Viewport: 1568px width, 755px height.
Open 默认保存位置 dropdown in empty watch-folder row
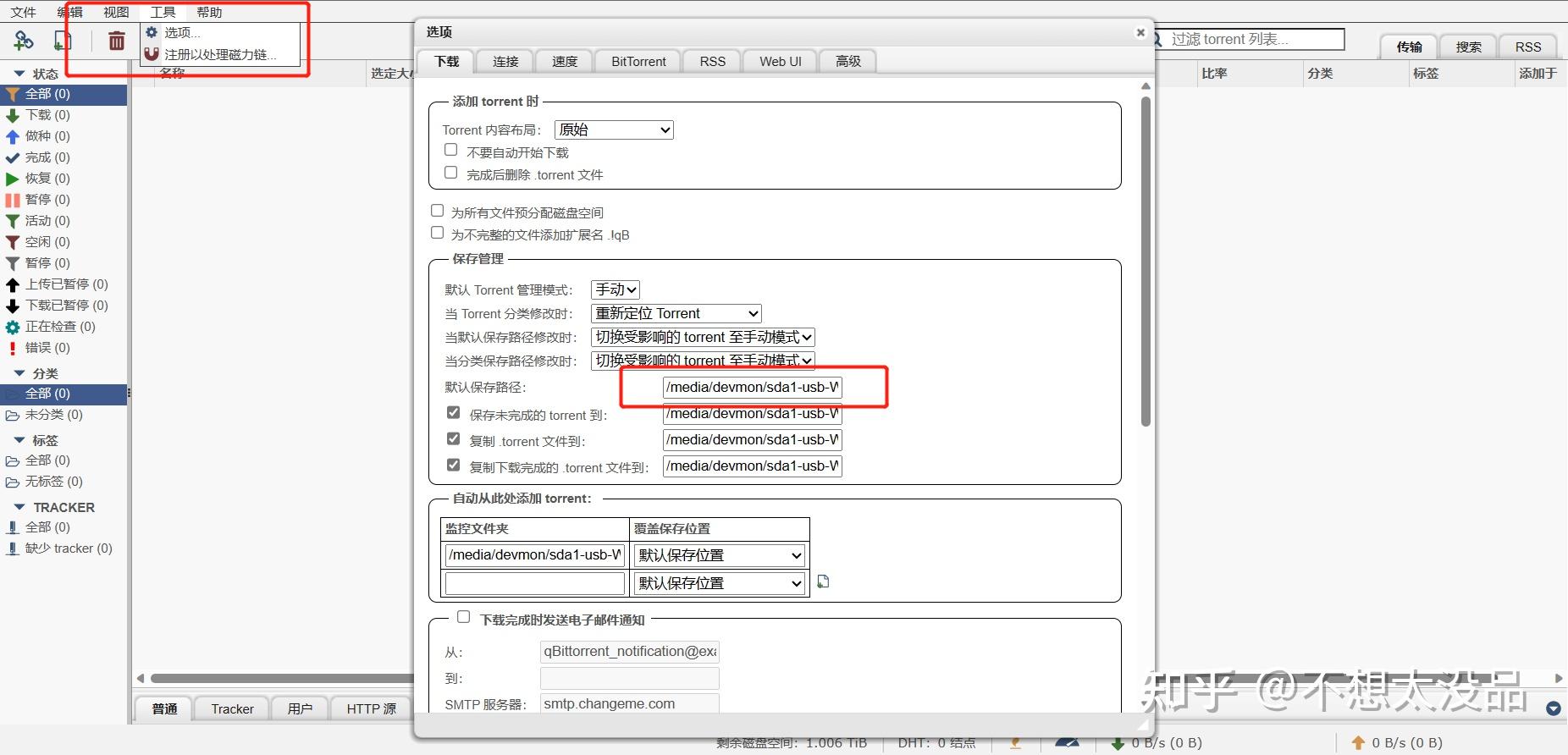pyautogui.click(x=720, y=583)
